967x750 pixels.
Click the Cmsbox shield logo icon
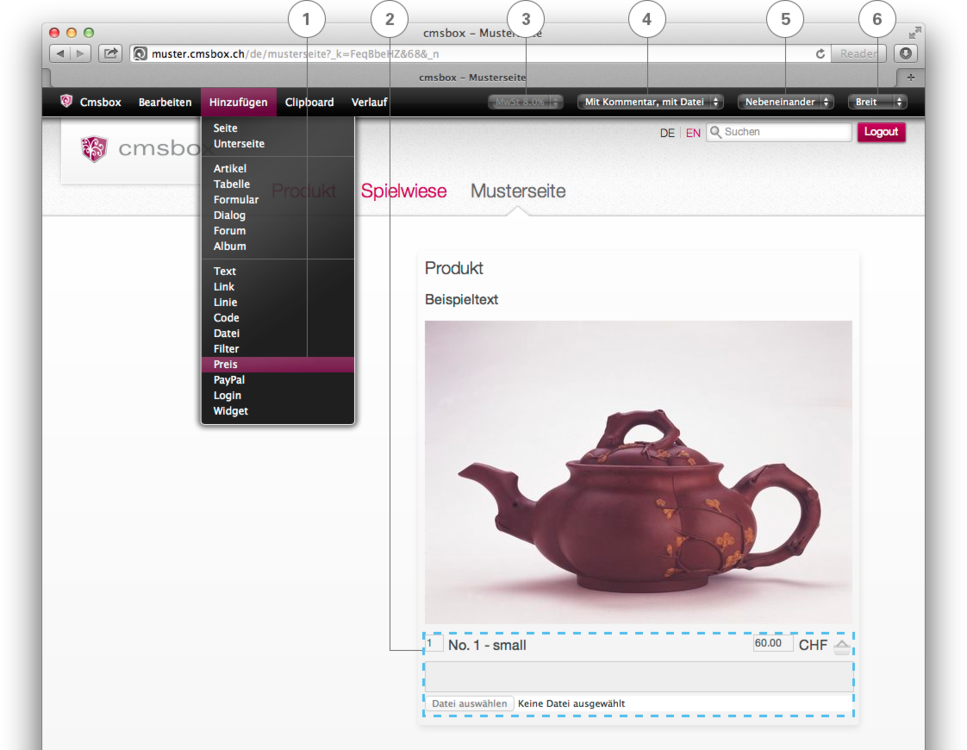[x=67, y=101]
